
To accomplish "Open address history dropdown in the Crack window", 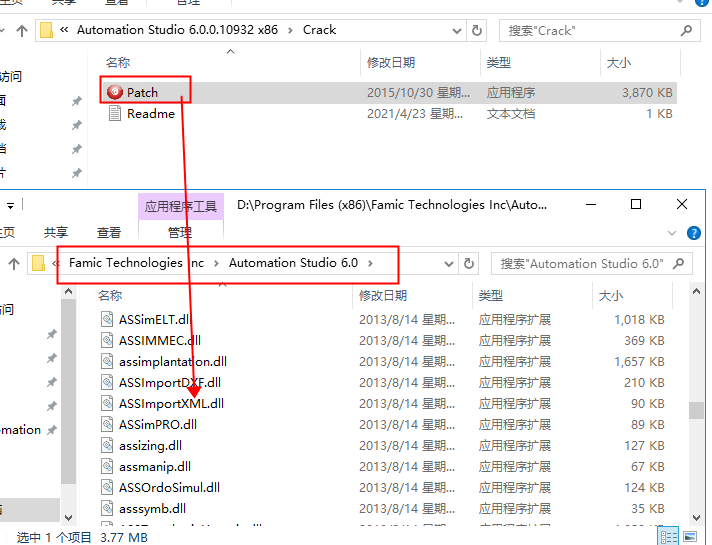I will 457,31.
